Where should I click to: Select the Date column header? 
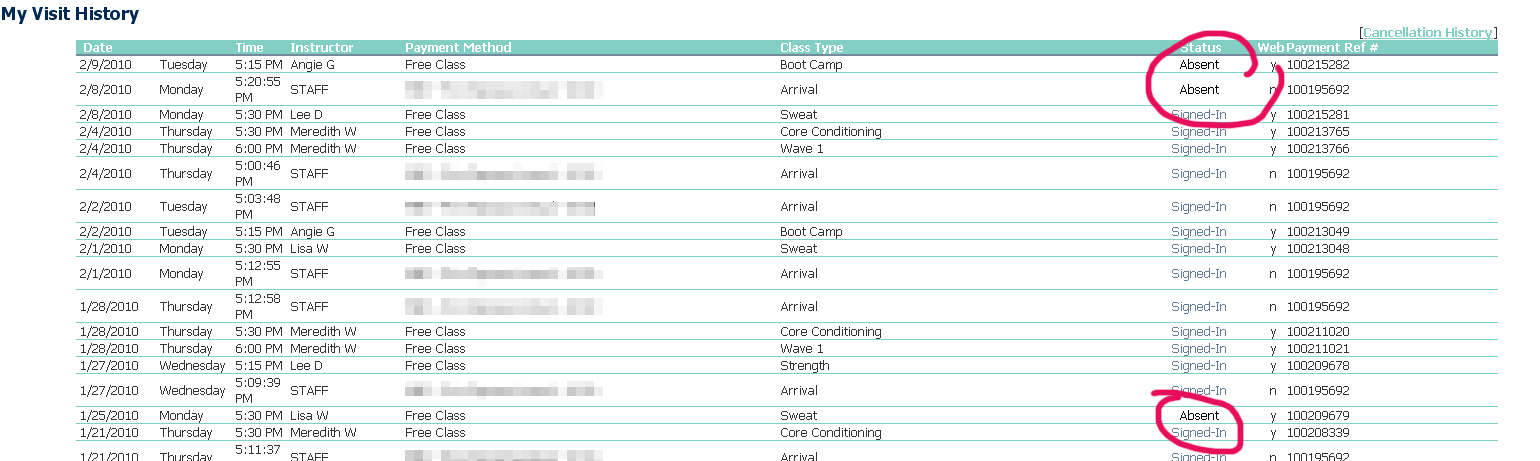click(x=98, y=48)
